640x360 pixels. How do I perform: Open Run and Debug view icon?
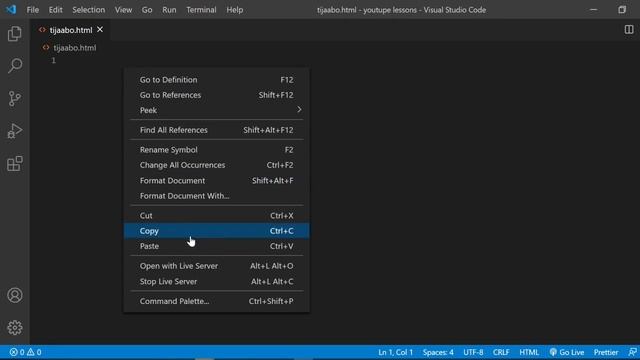click(15, 131)
